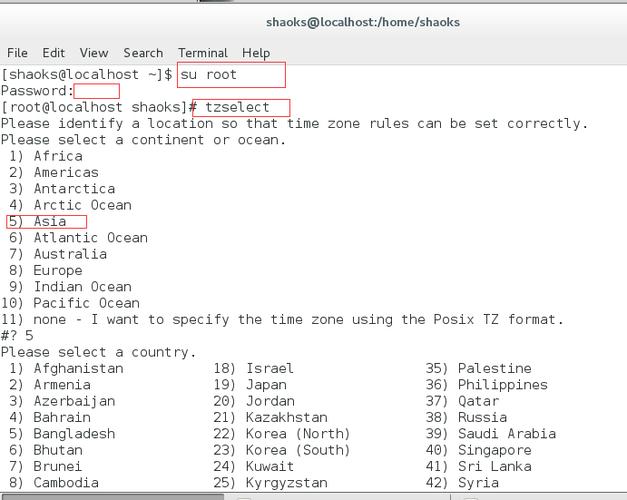Click the '19) Japan' country entry

[250, 385]
